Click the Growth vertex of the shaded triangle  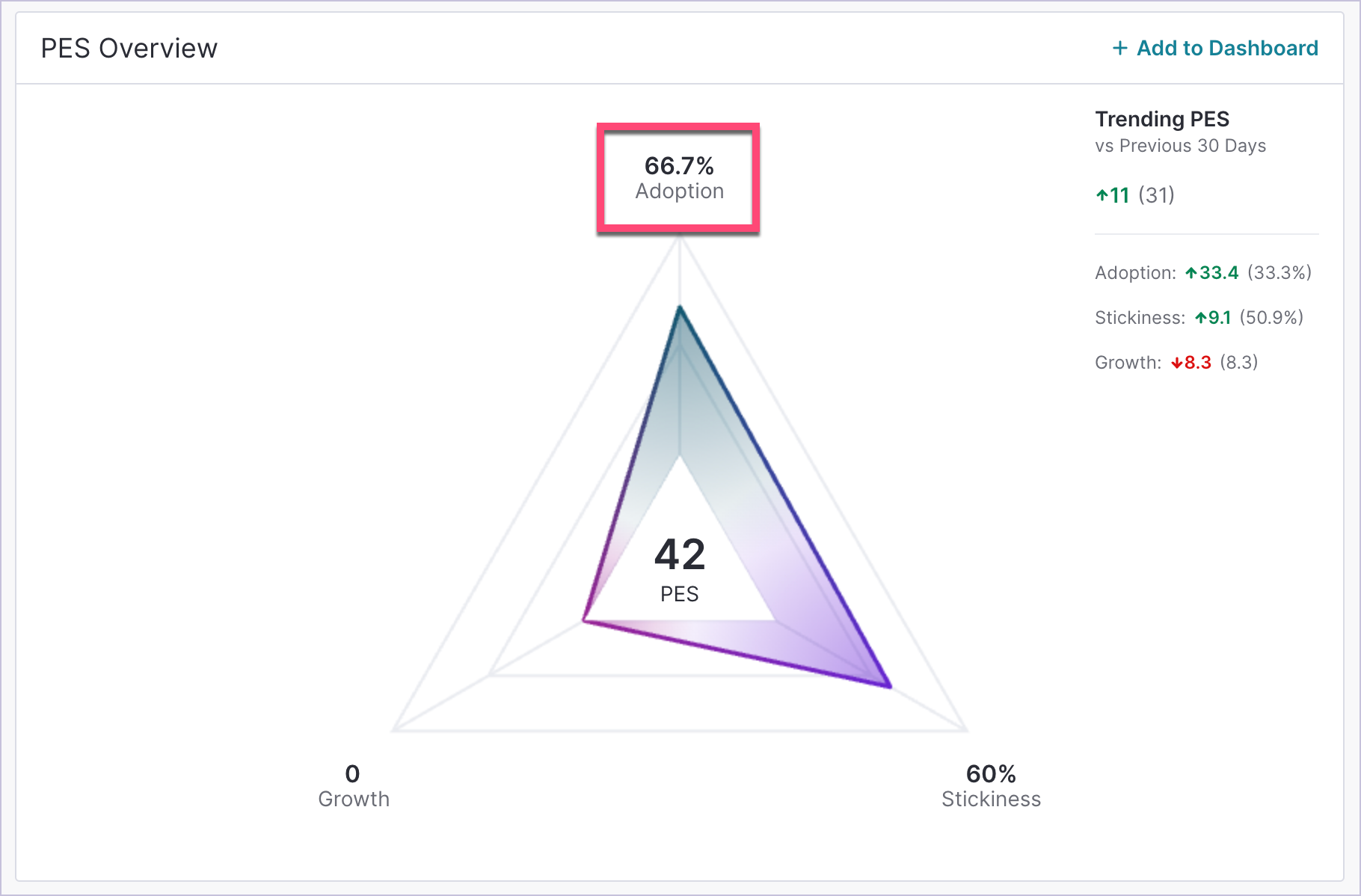[584, 621]
